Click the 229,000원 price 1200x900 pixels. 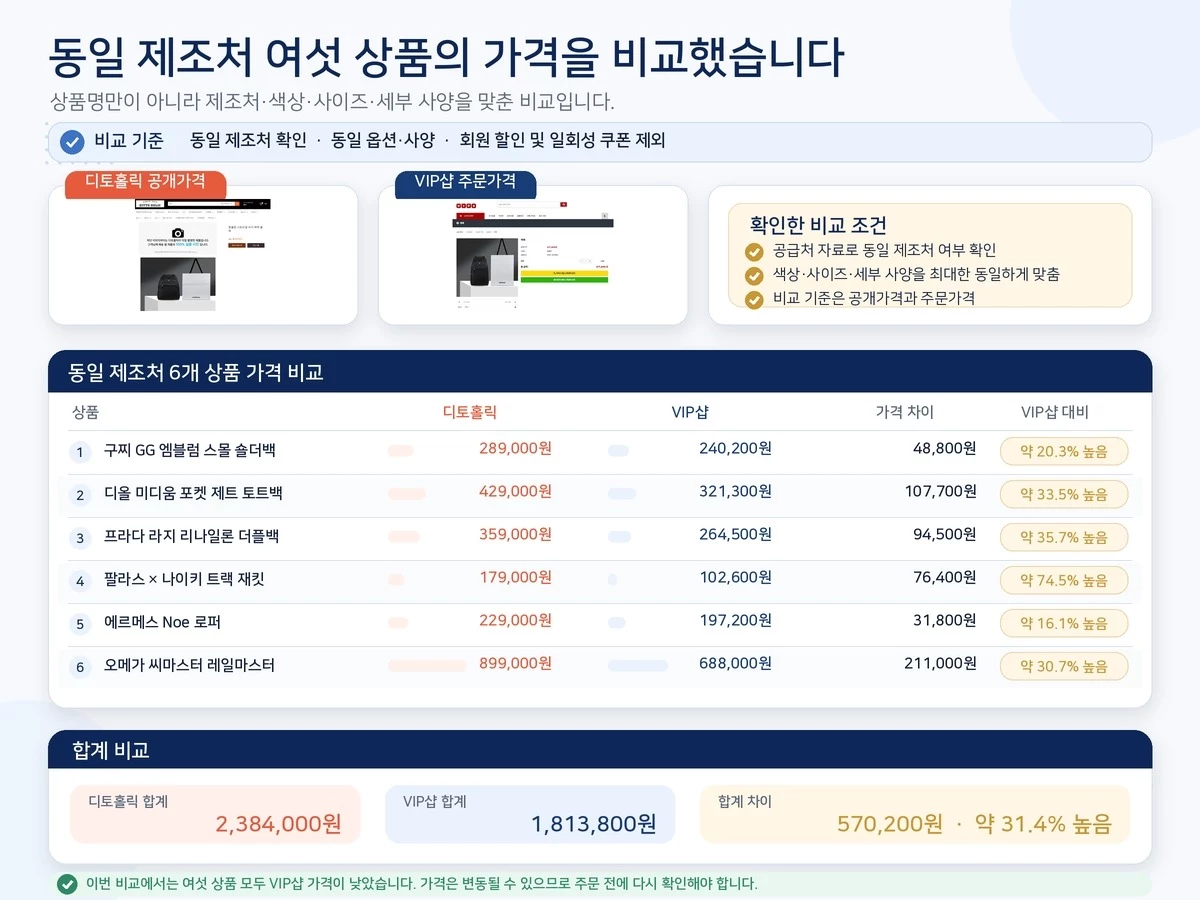click(x=515, y=621)
